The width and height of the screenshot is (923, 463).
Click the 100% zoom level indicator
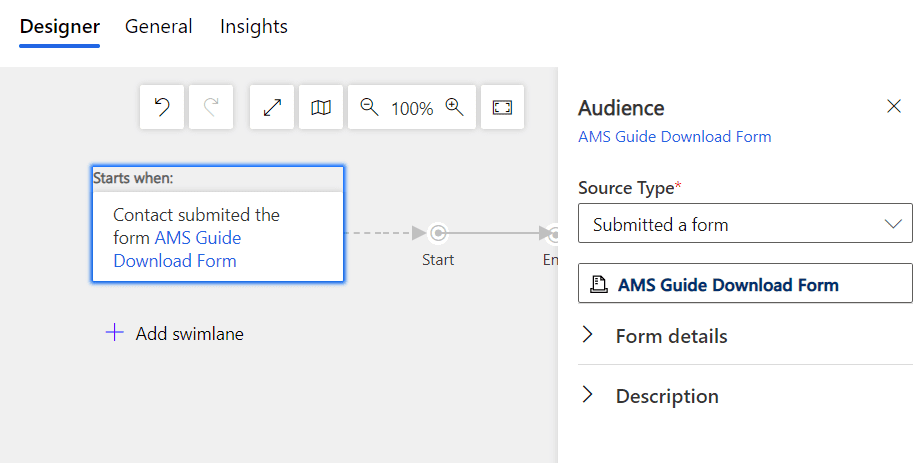[412, 108]
